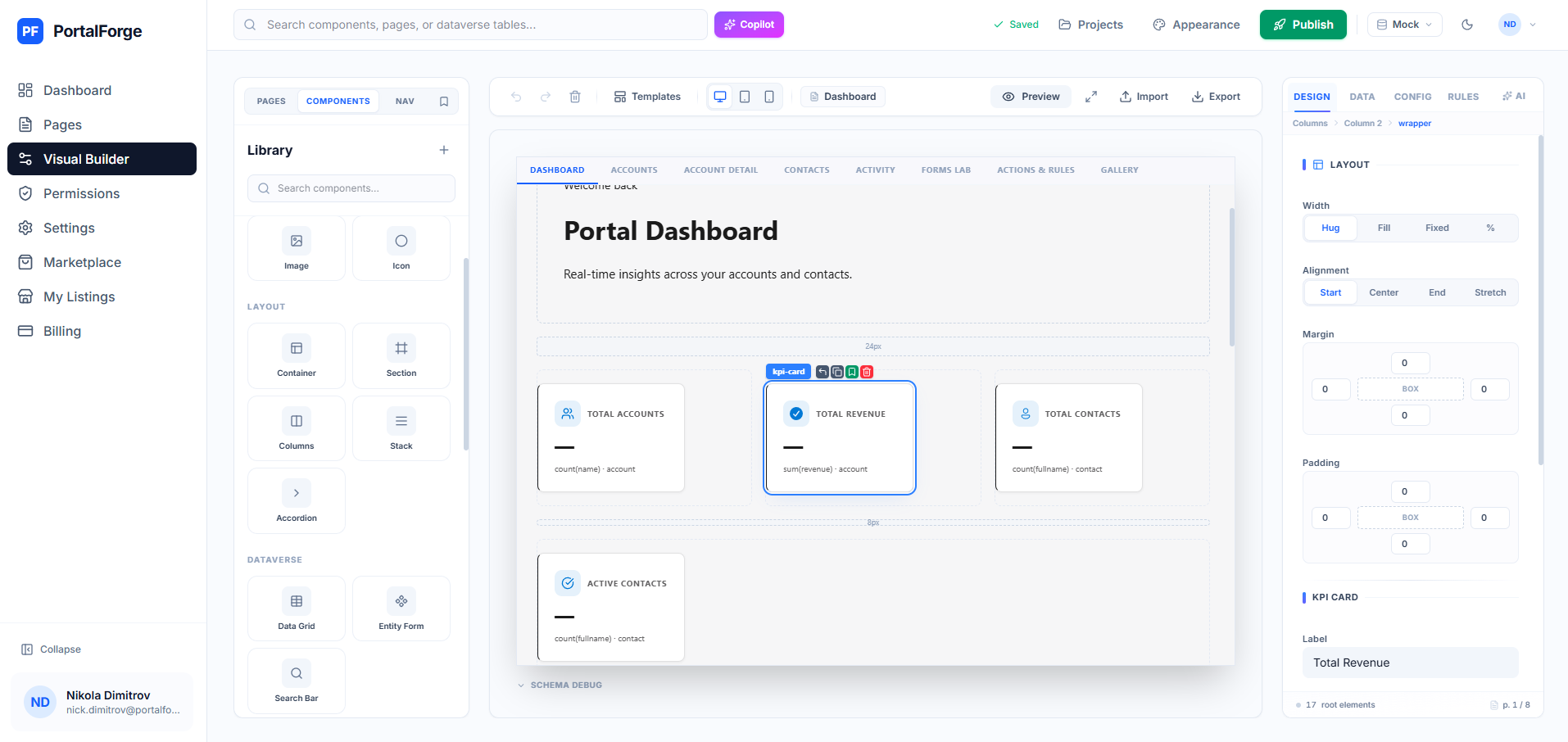Click the undo arrow in the builder toolbar
This screenshot has height=742, width=1568.
coord(515,96)
